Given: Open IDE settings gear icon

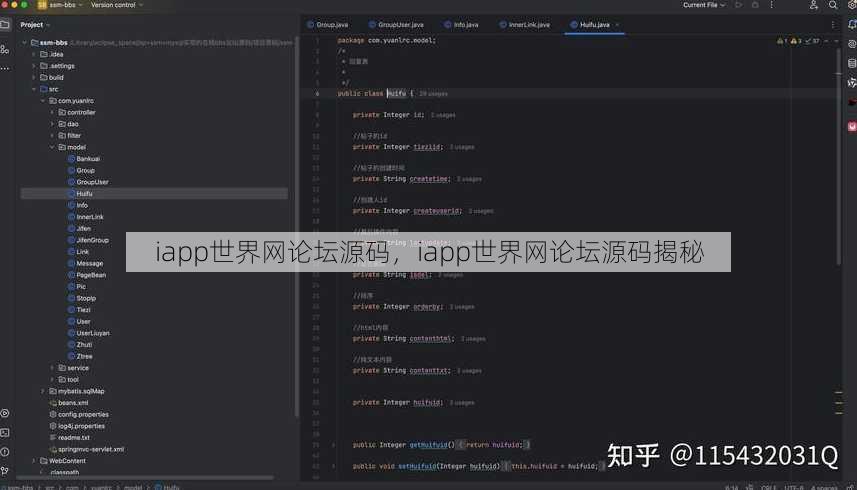Looking at the screenshot, I should 852,5.
